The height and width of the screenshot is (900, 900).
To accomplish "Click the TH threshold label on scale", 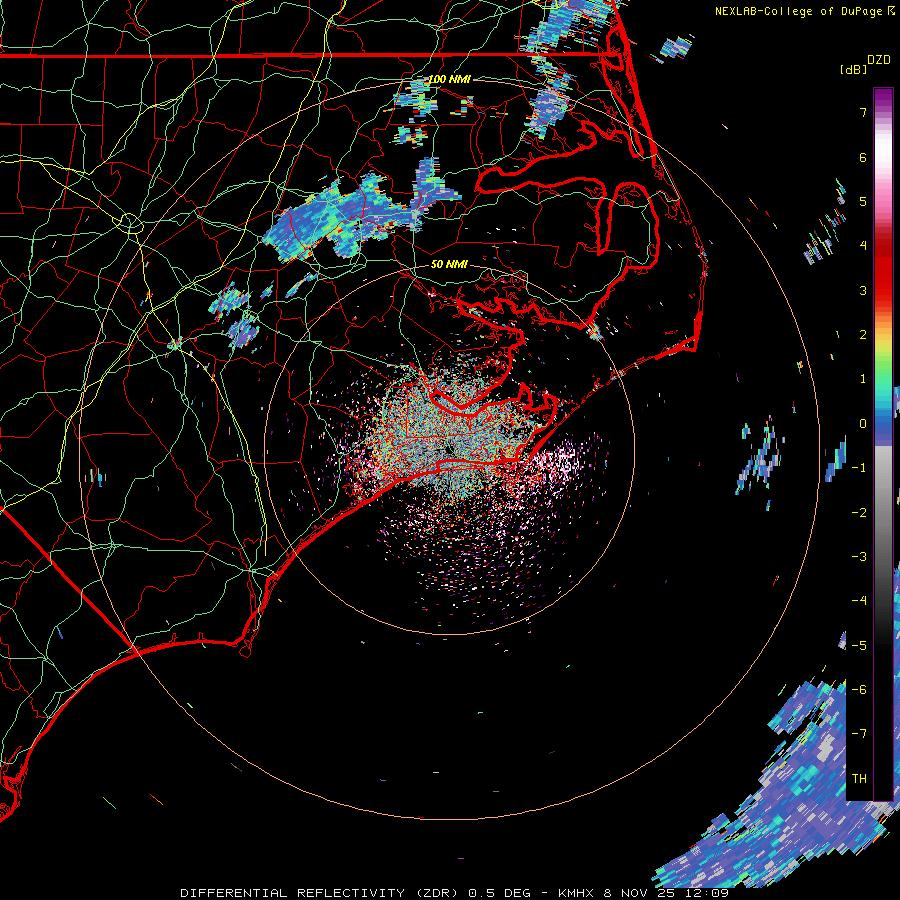I will click(x=859, y=779).
